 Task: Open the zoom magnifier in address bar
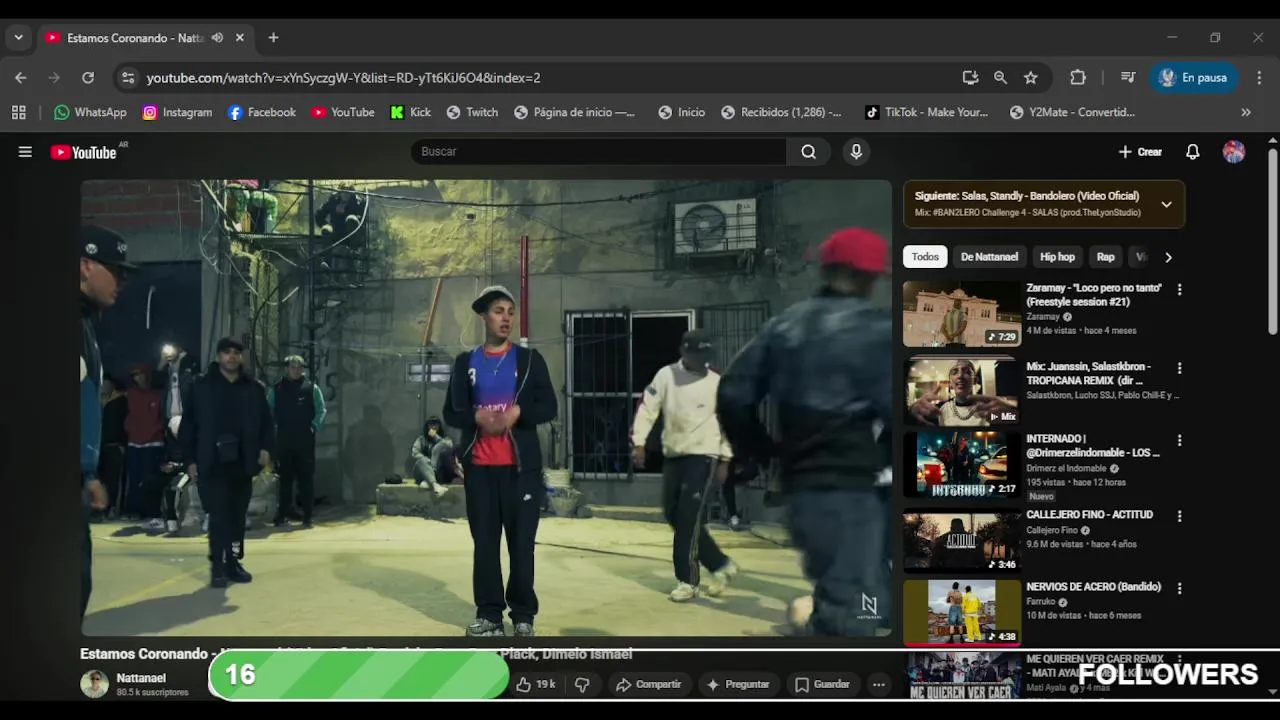point(1000,77)
